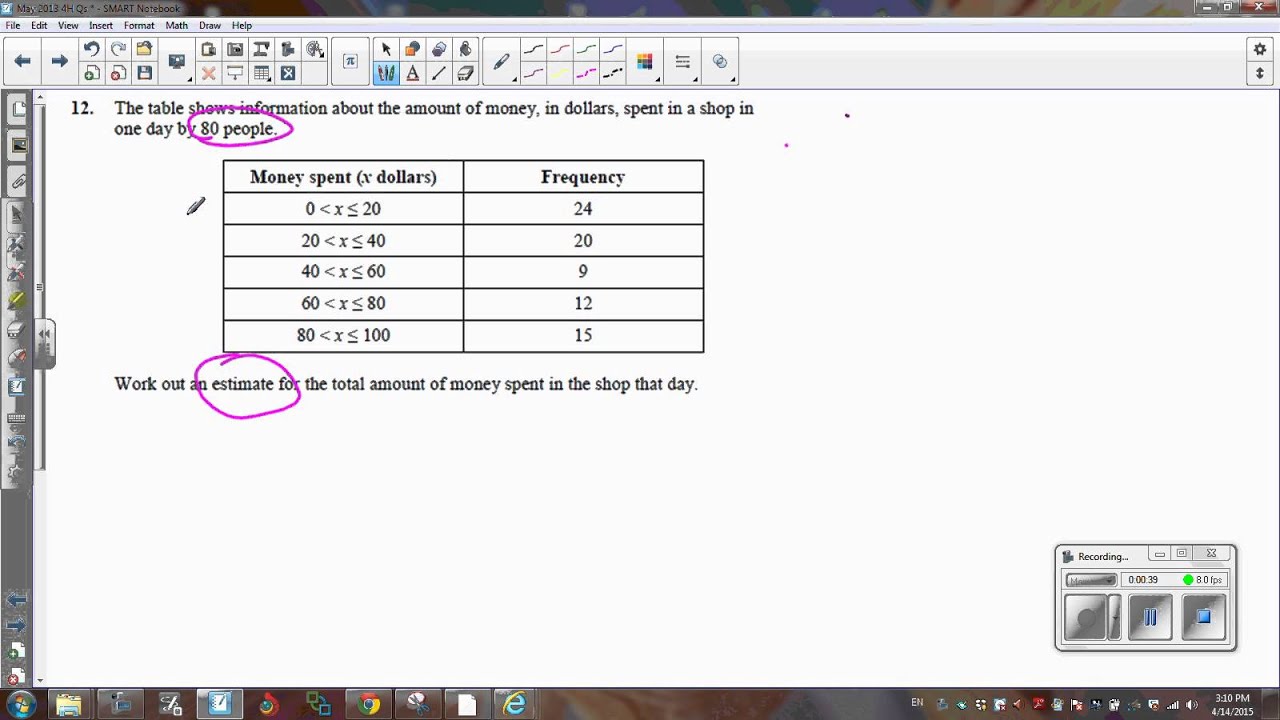This screenshot has height=720, width=1280.
Task: Launch the math pi tool
Action: pos(349,61)
